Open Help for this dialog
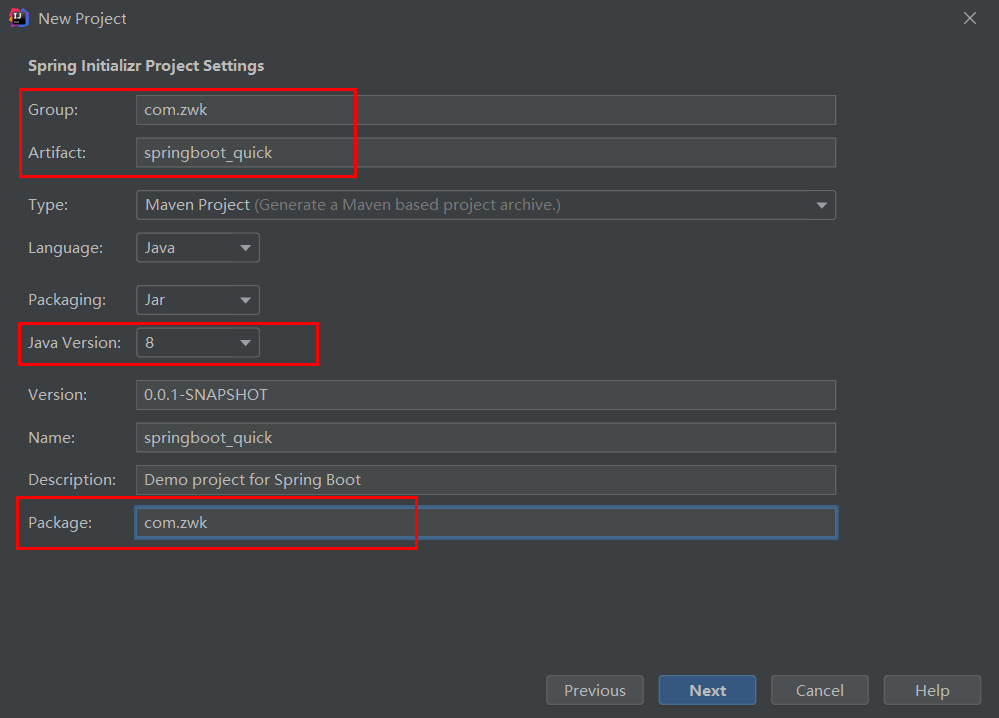 931,690
